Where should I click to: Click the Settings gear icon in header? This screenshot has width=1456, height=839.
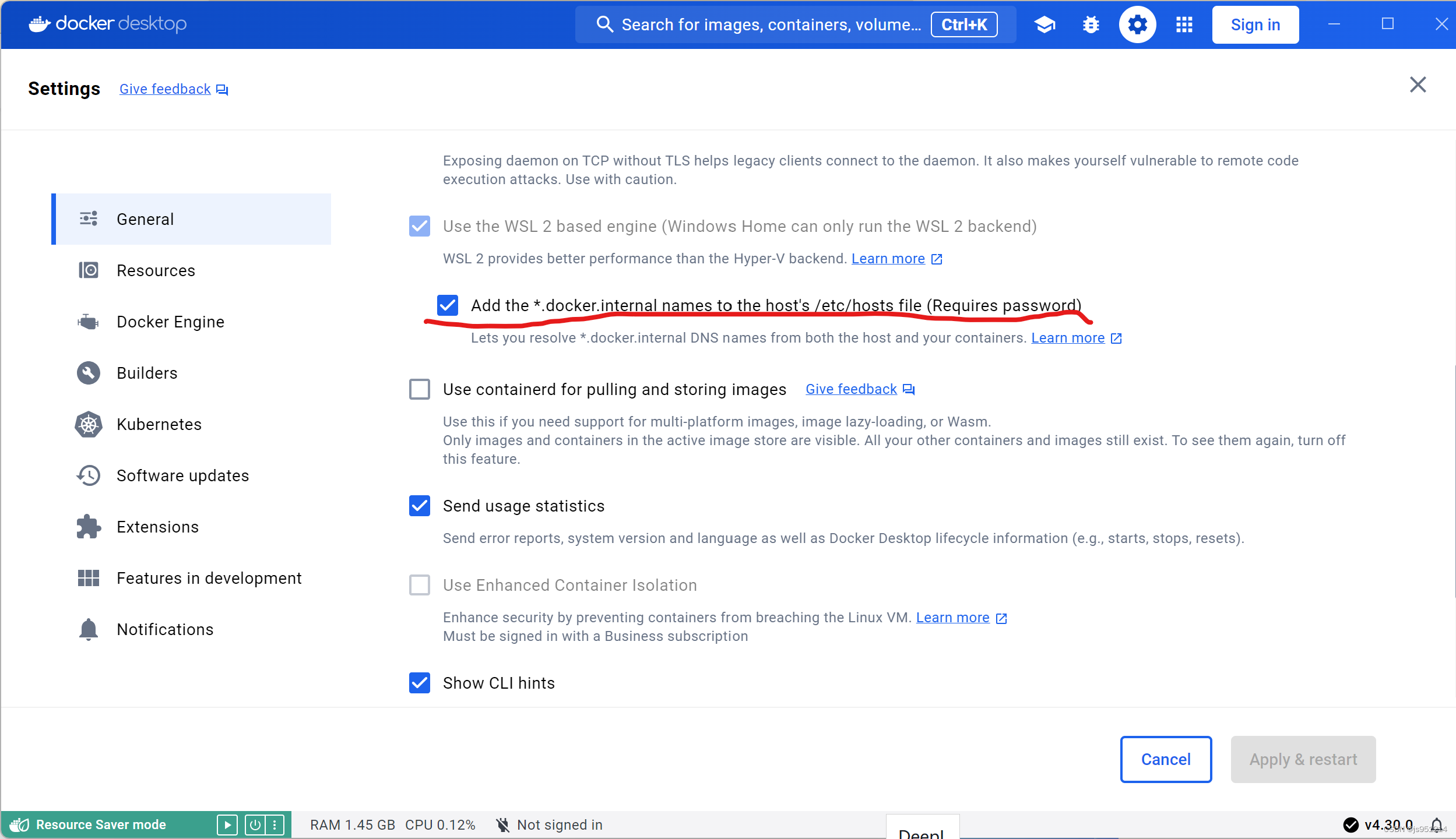pos(1137,24)
